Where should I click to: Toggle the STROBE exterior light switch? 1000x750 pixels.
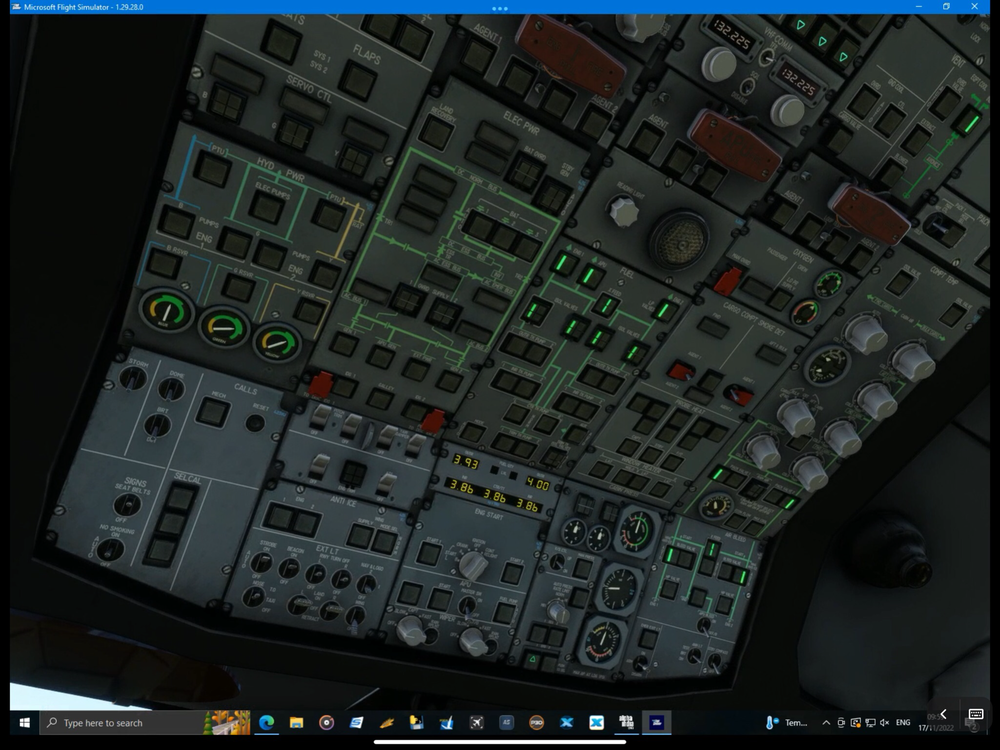coord(262,563)
